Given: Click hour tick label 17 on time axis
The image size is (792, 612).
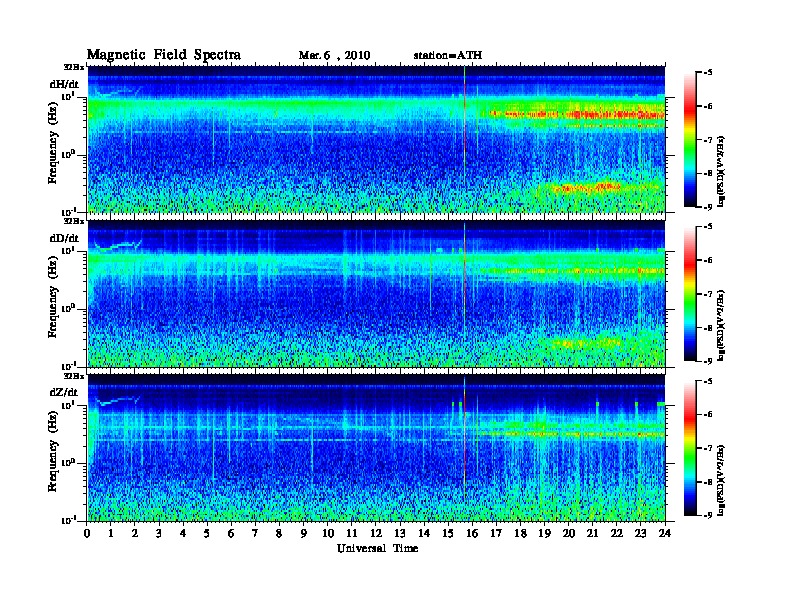Looking at the screenshot, I should (496, 533).
